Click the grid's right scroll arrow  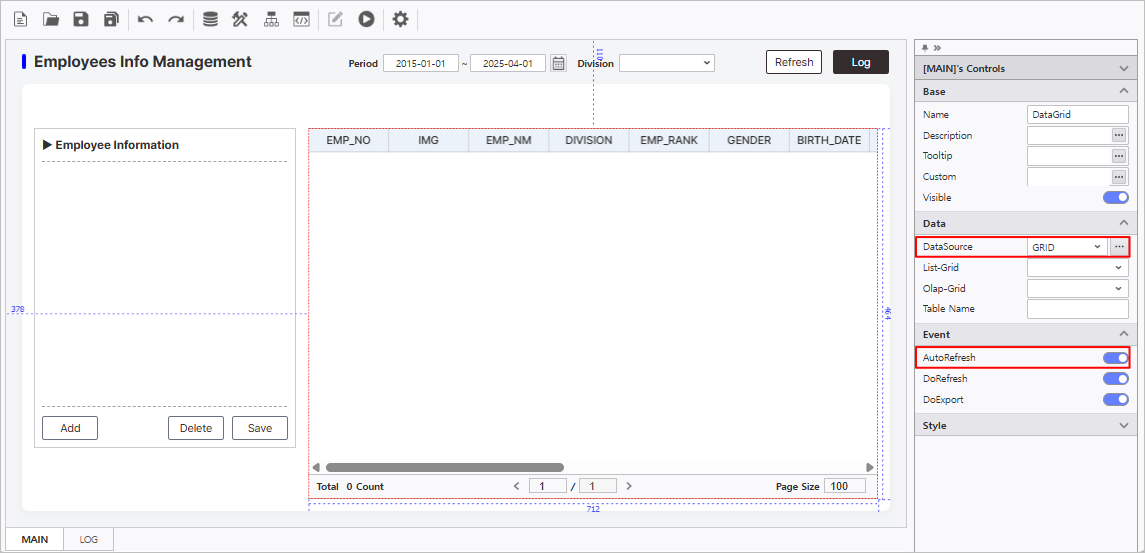[870, 468]
